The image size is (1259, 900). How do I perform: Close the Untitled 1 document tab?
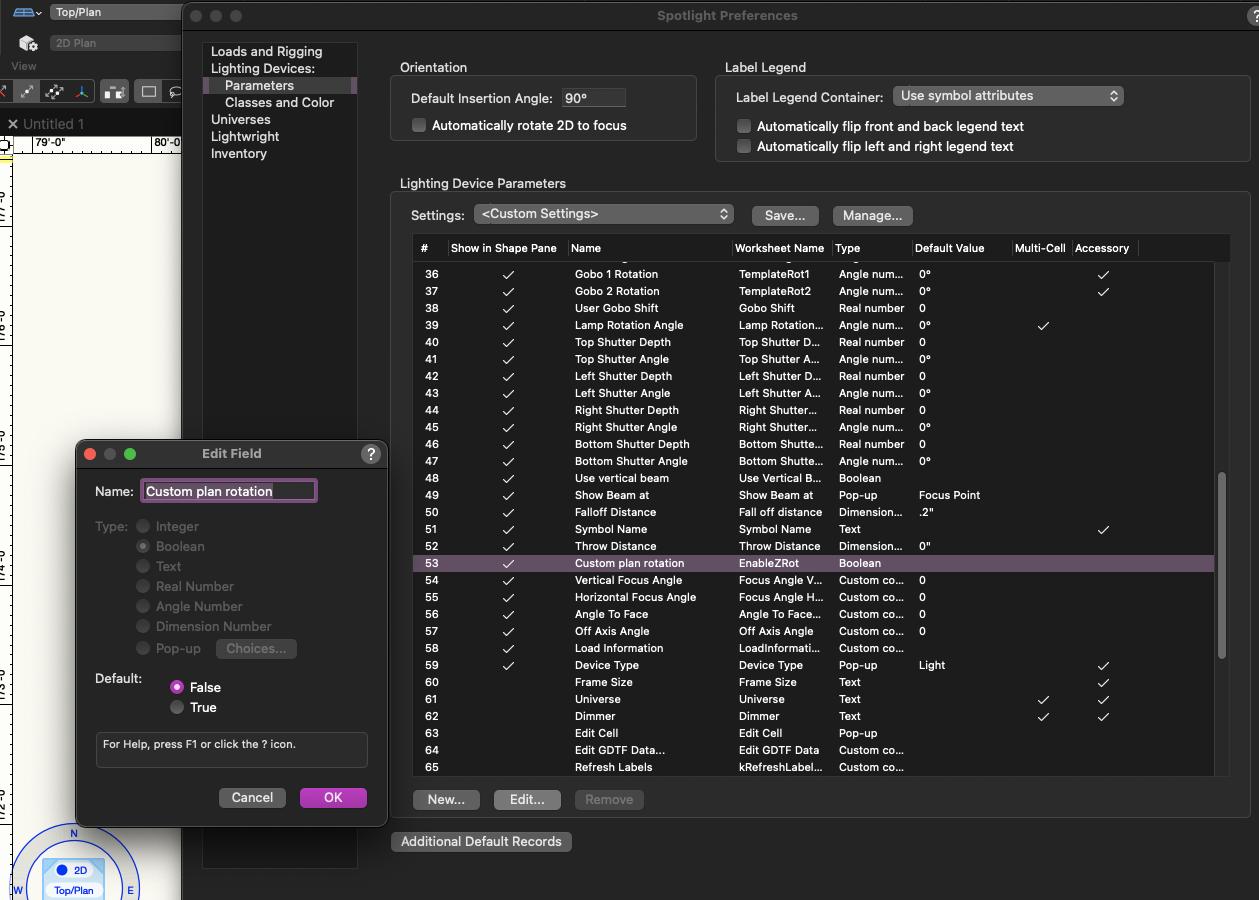click(13, 124)
